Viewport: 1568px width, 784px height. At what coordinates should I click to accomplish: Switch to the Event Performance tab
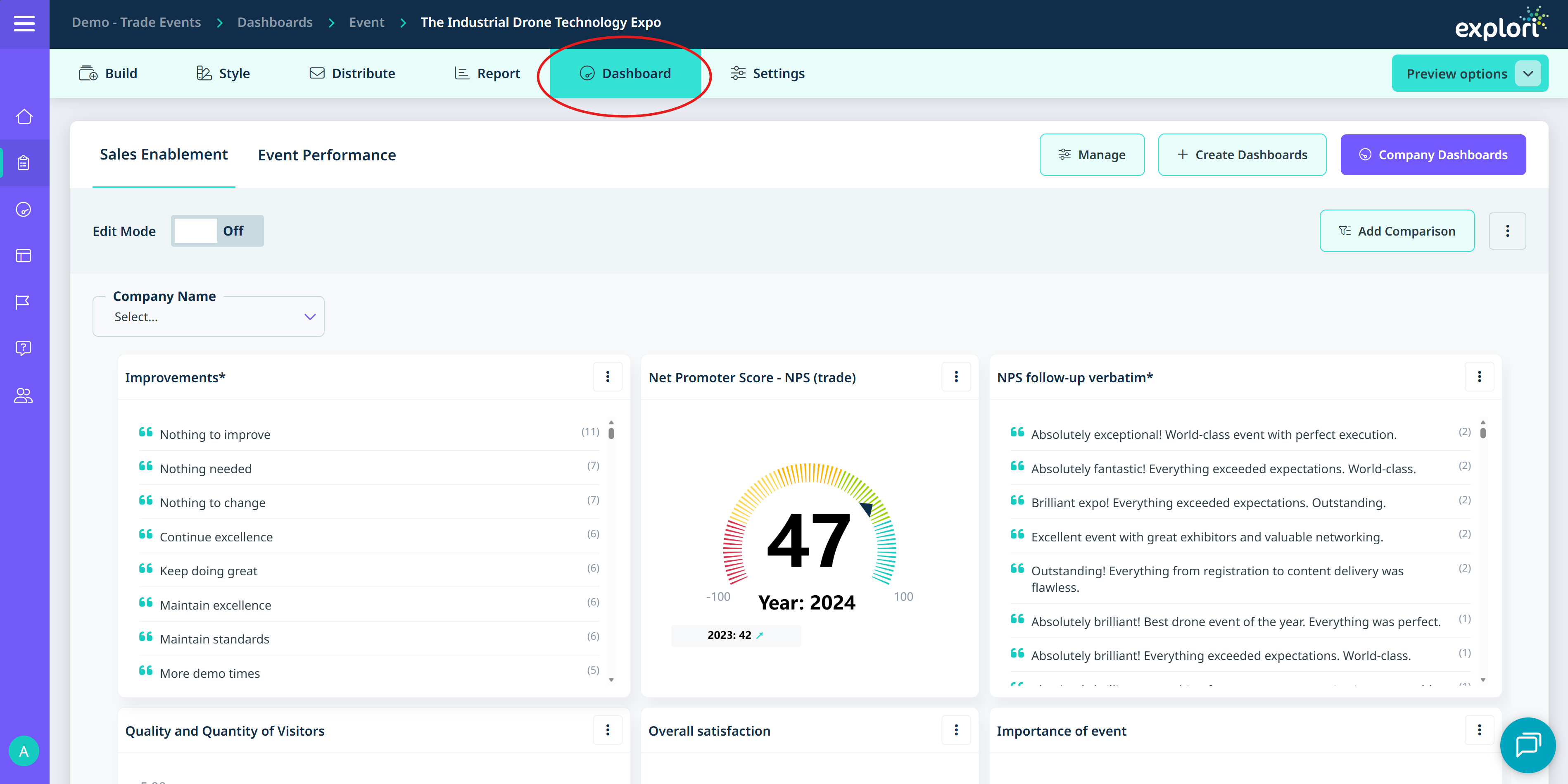pyautogui.click(x=327, y=155)
